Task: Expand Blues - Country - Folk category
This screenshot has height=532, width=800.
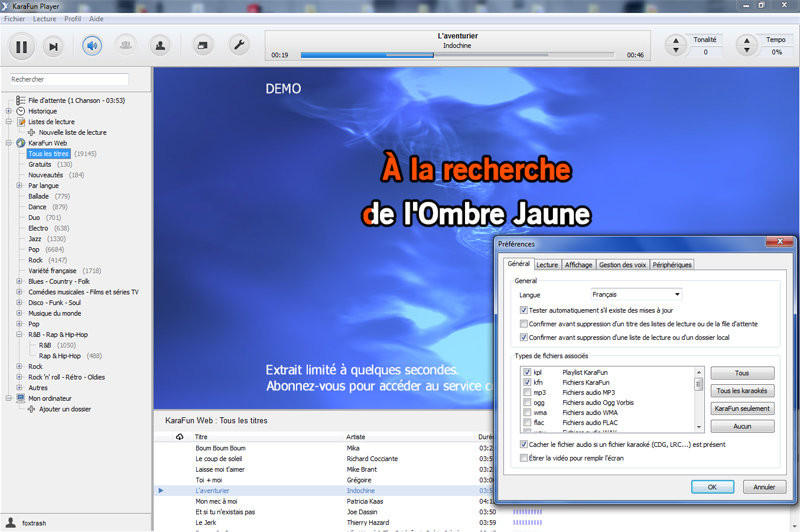Action: click(19, 281)
